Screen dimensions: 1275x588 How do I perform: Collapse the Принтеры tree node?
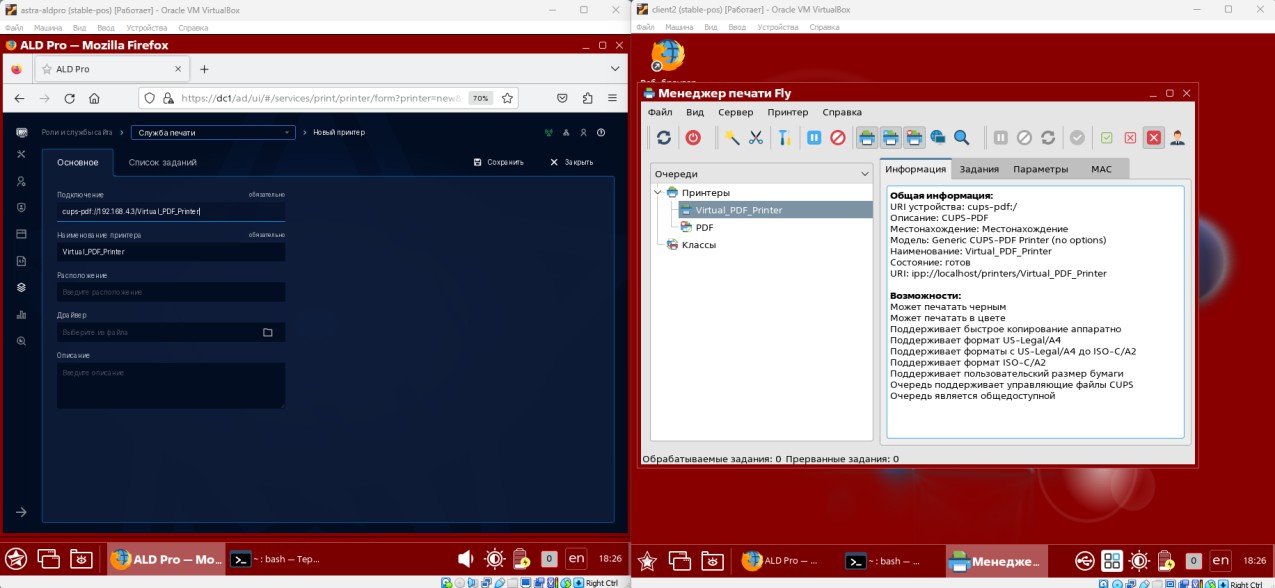658,192
